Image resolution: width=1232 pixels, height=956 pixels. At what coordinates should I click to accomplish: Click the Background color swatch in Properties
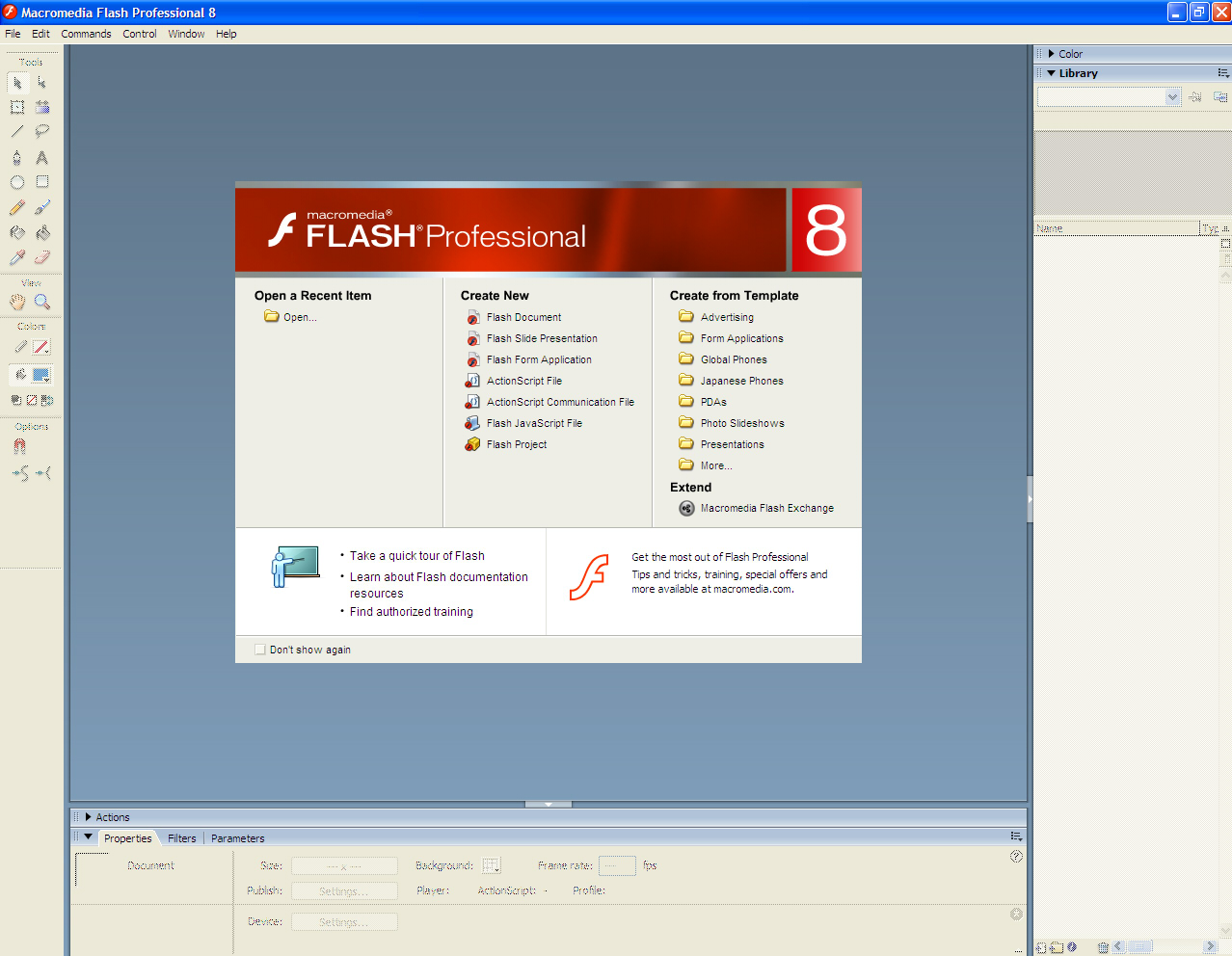(x=492, y=865)
